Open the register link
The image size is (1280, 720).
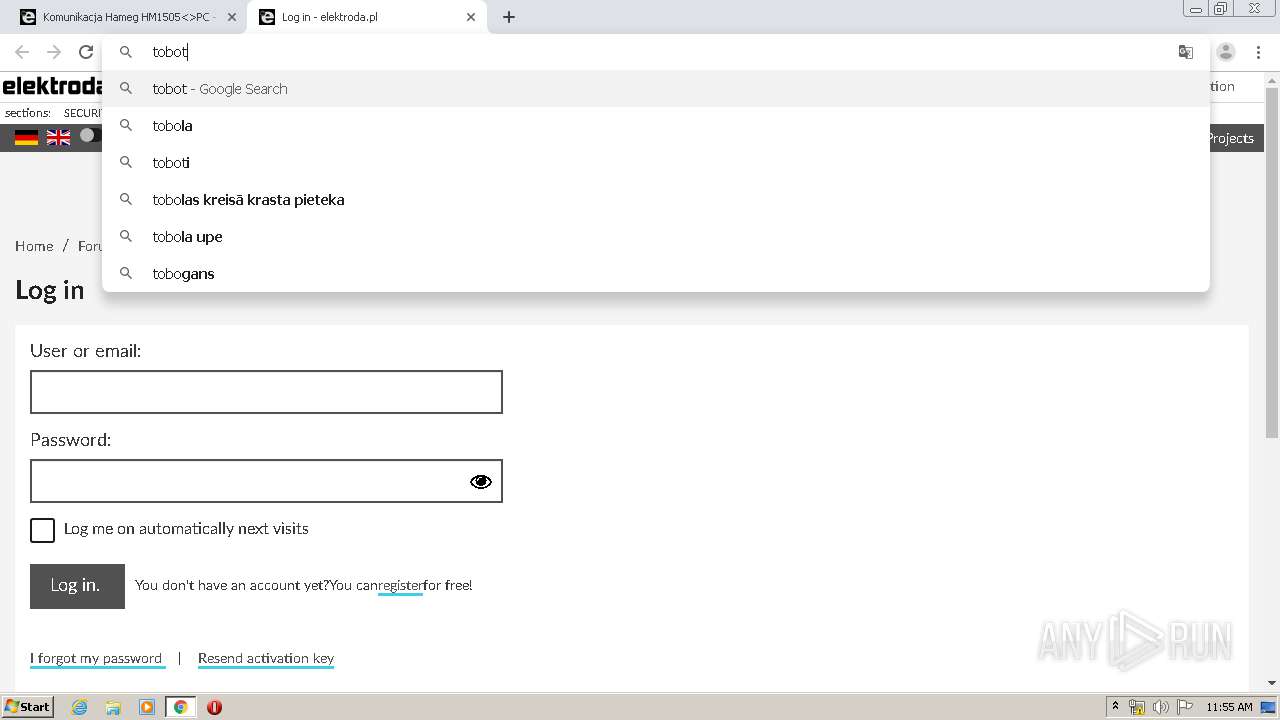pyautogui.click(x=400, y=586)
